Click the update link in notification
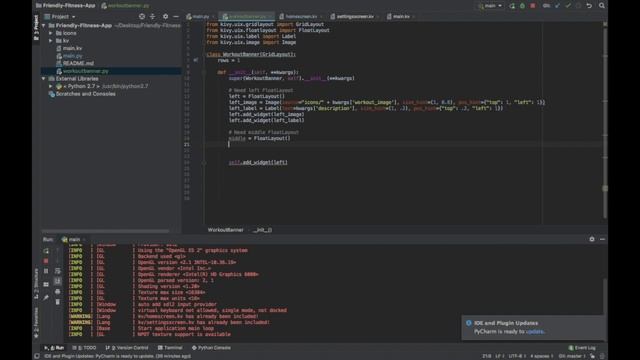Viewport: 640px width, 360px height. coord(535,331)
